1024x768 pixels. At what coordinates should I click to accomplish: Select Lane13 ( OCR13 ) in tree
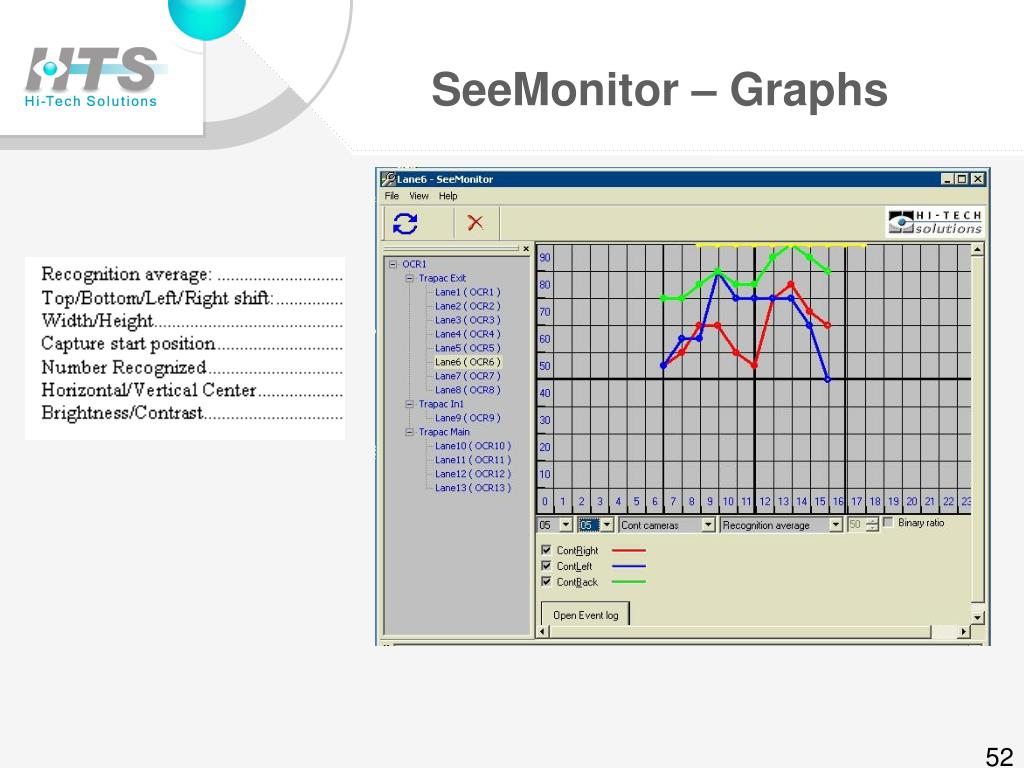click(x=473, y=488)
